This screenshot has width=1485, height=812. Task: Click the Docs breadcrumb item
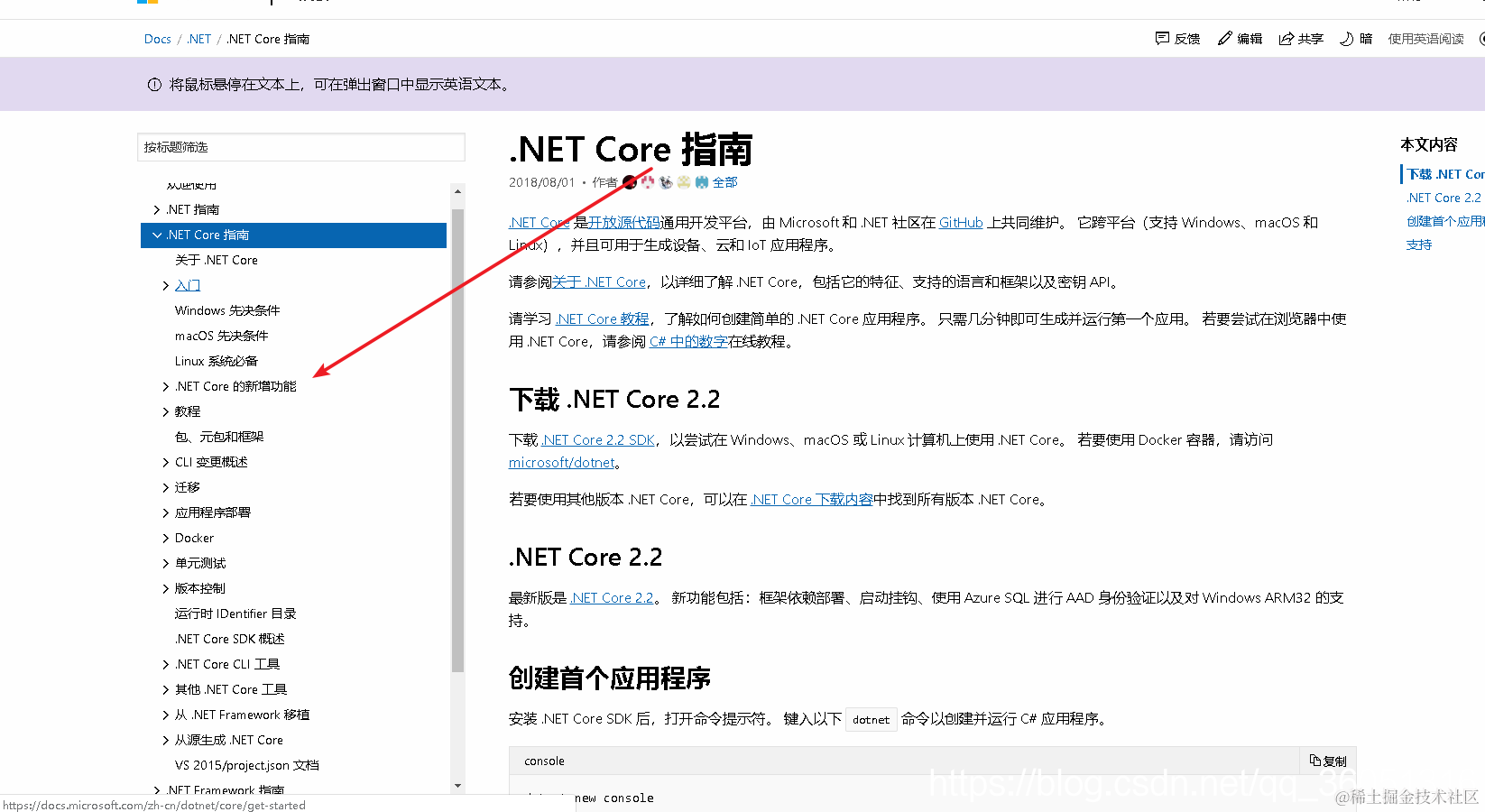click(x=157, y=39)
